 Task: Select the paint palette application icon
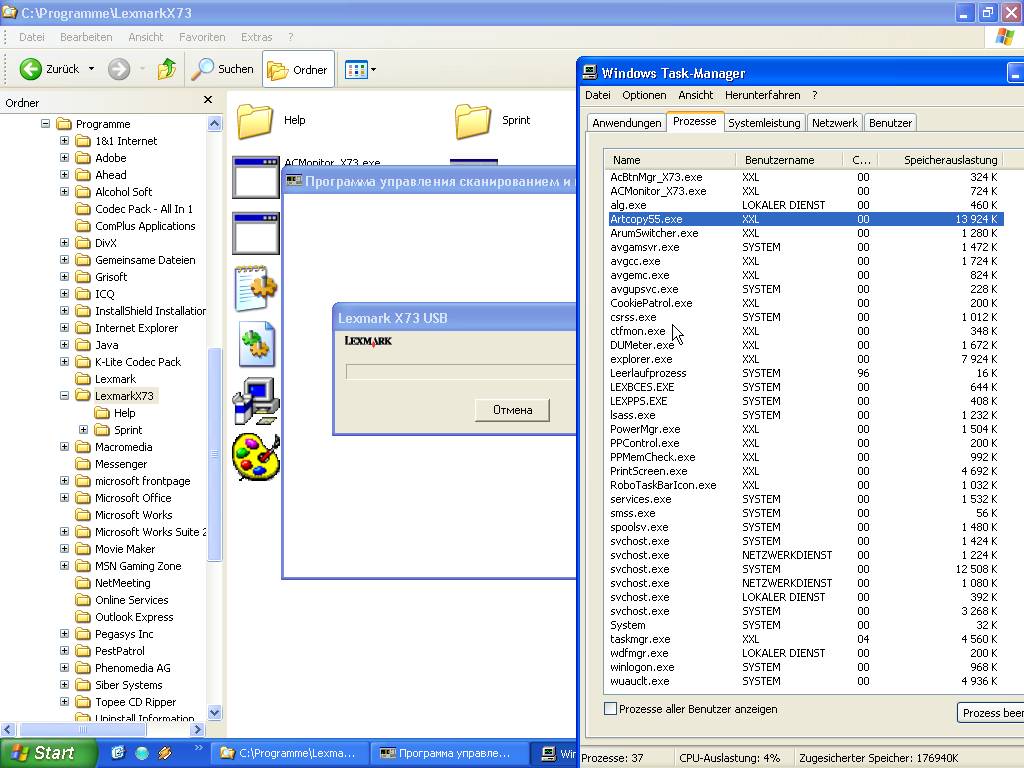point(256,456)
